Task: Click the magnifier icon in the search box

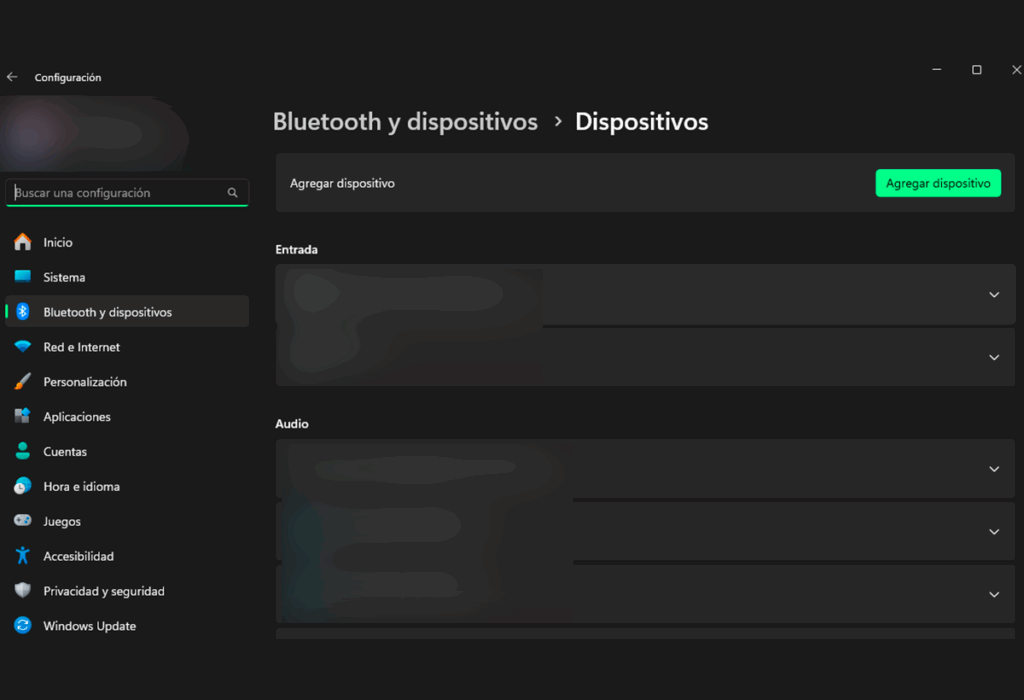Action: pyautogui.click(x=233, y=193)
